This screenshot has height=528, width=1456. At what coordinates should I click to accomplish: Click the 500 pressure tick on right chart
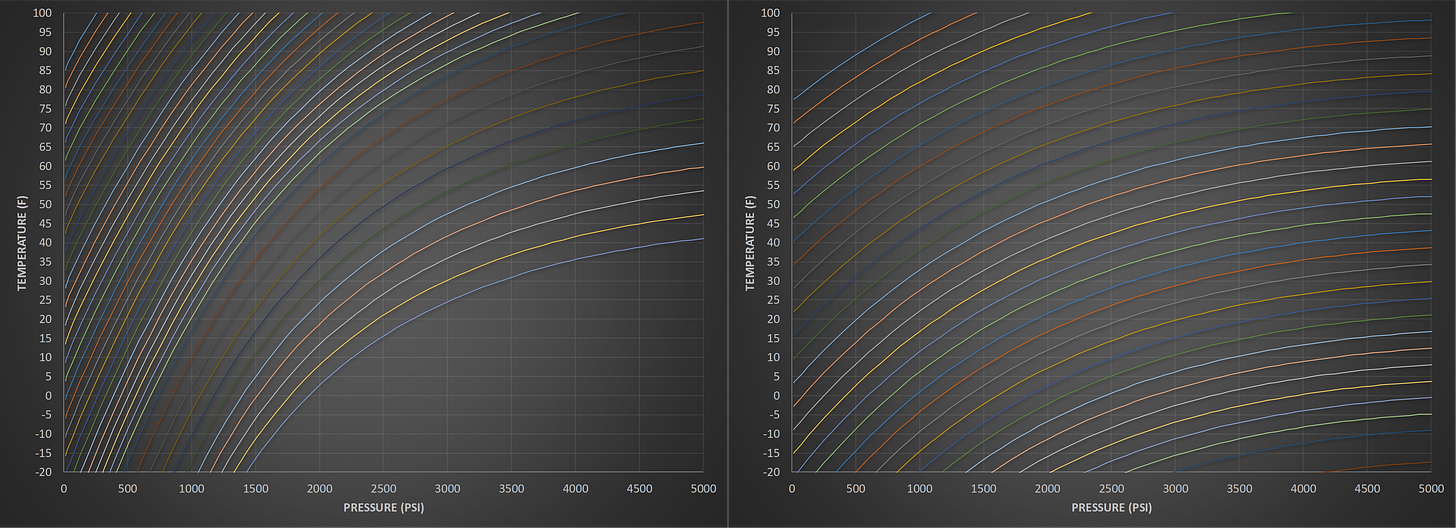(x=856, y=489)
